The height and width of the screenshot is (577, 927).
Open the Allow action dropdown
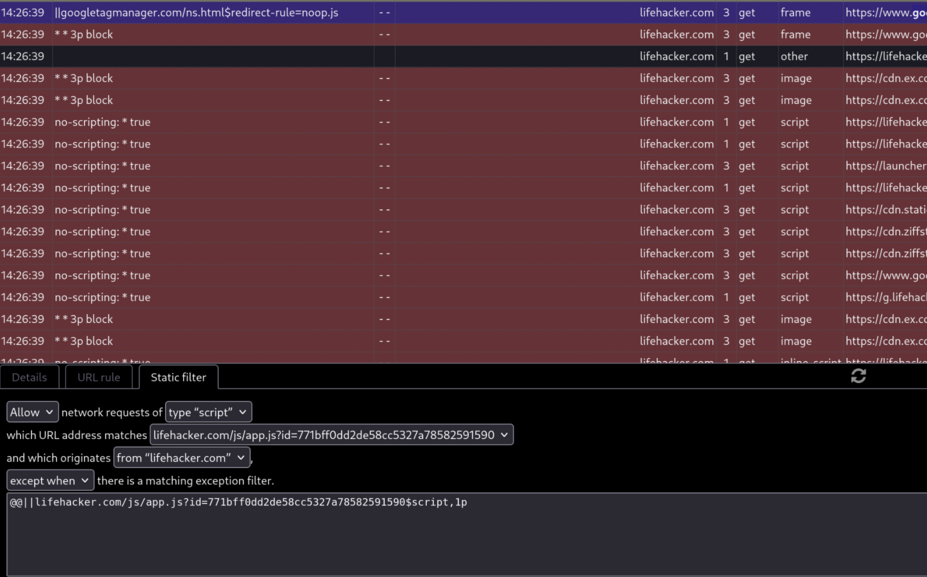[x=31, y=411]
